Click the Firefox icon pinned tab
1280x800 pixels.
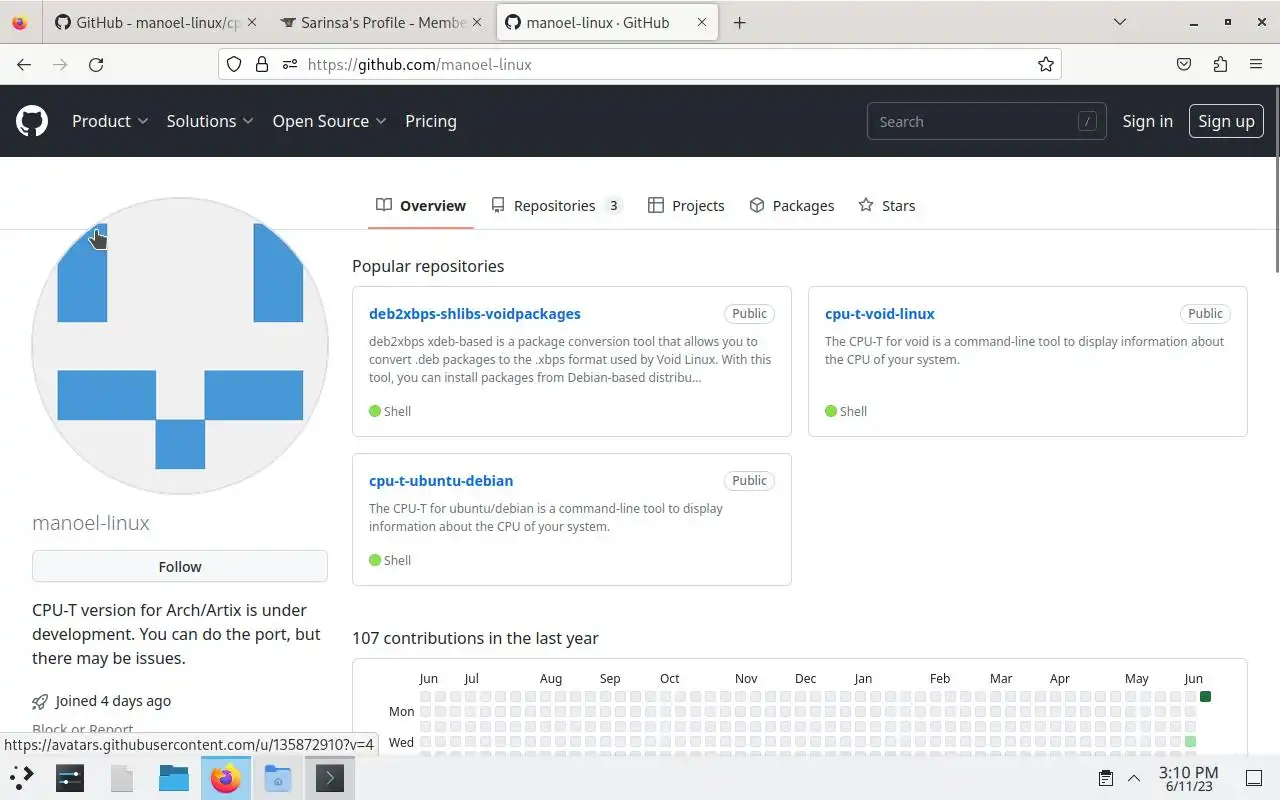tap(19, 22)
